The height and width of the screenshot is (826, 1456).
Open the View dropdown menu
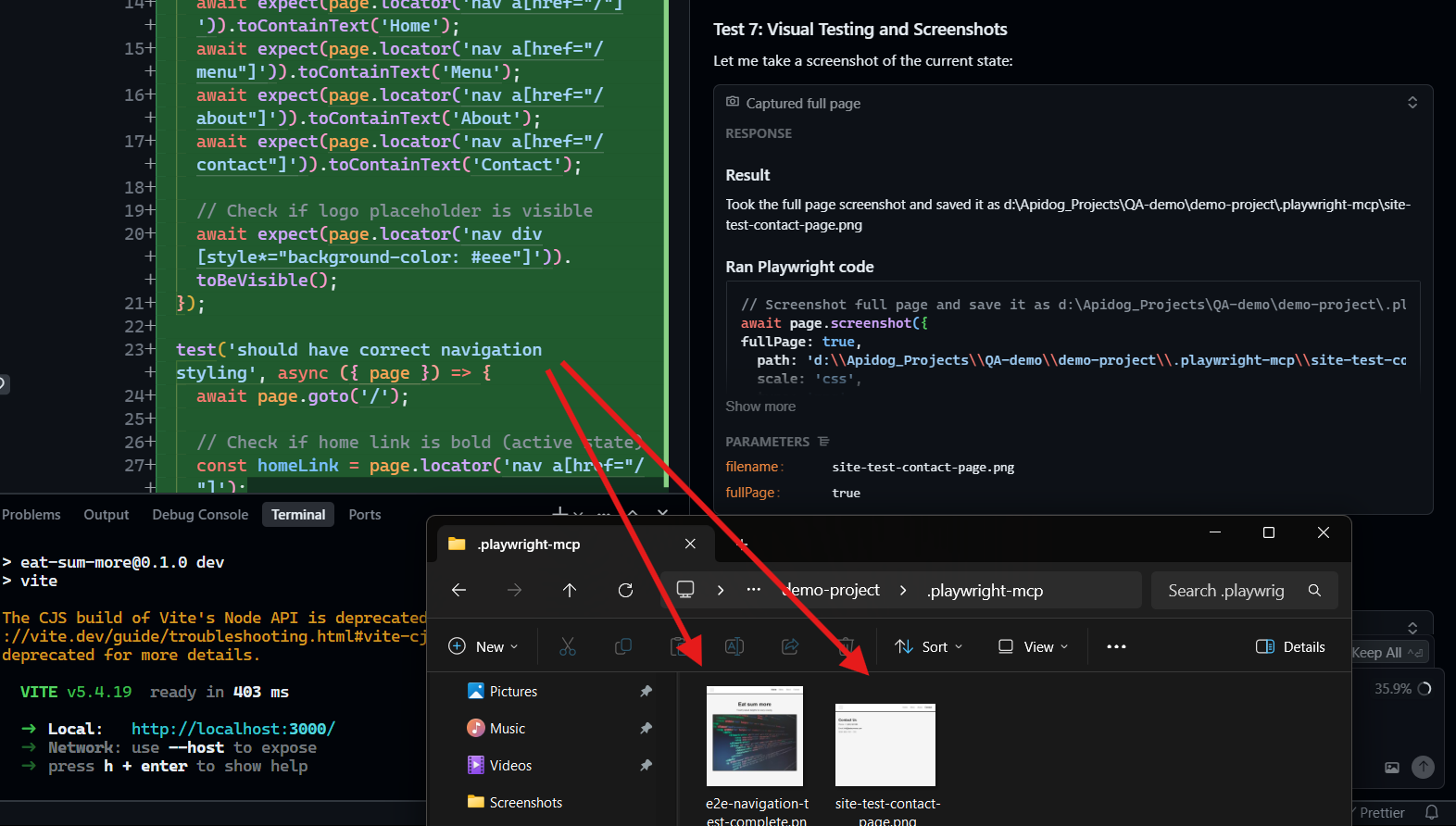click(x=1033, y=646)
